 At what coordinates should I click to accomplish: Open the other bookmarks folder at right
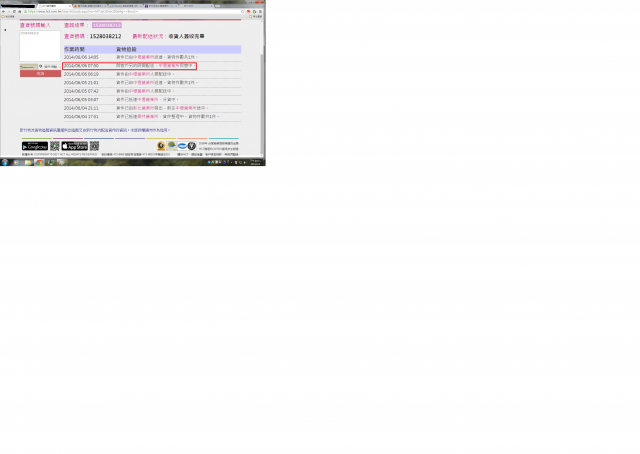256,16
